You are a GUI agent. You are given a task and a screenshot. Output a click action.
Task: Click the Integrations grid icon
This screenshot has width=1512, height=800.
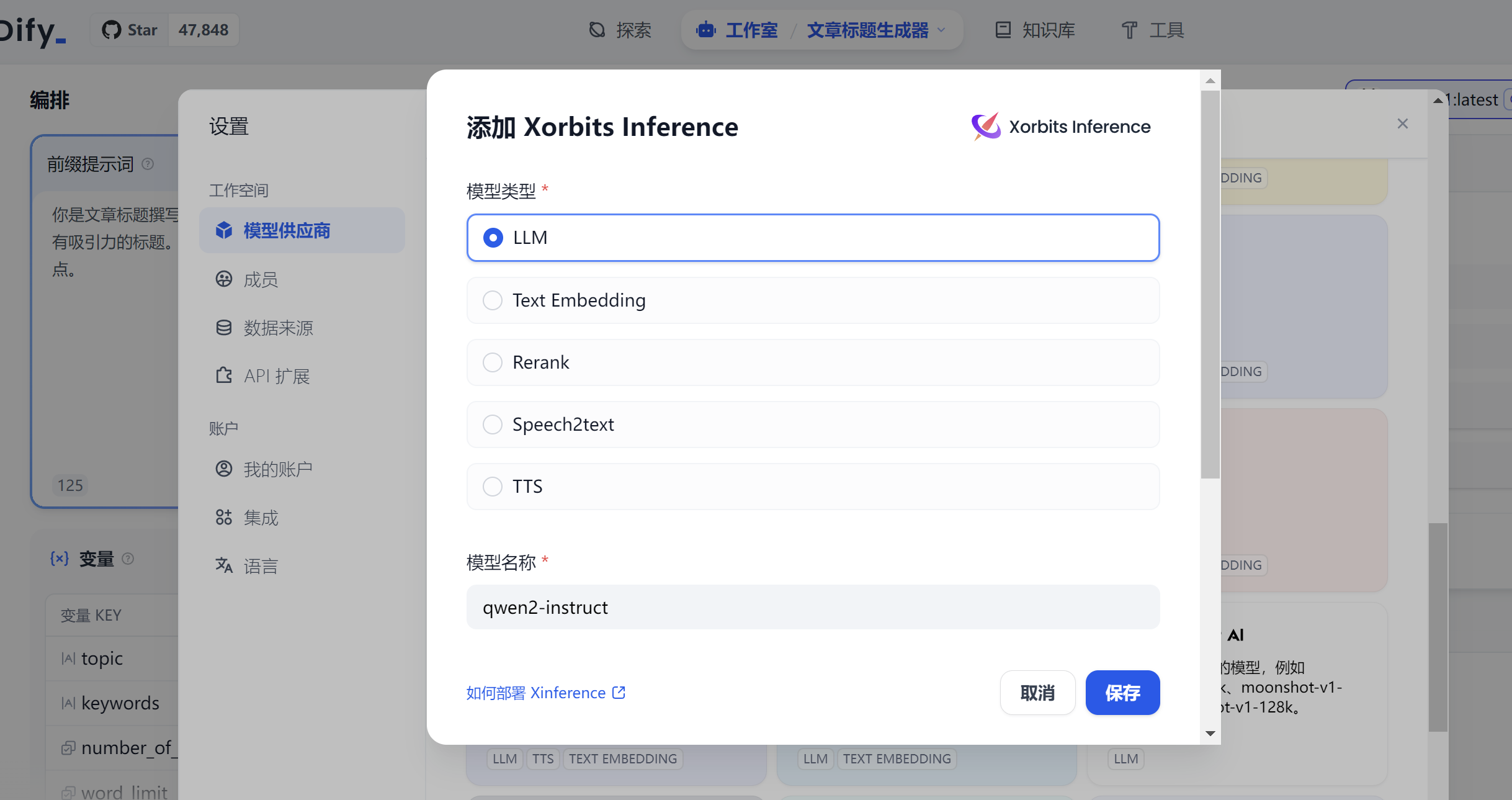pyautogui.click(x=224, y=517)
